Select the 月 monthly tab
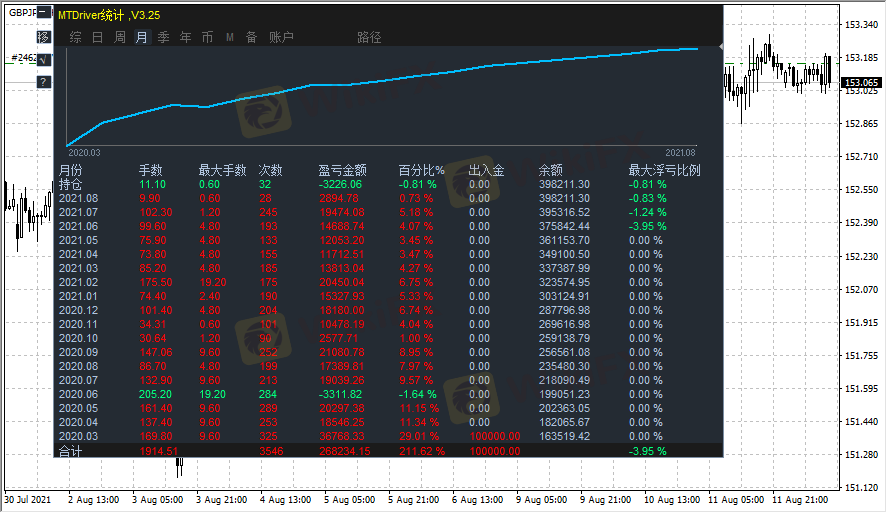Viewport: 887px width, 513px height. (141, 37)
